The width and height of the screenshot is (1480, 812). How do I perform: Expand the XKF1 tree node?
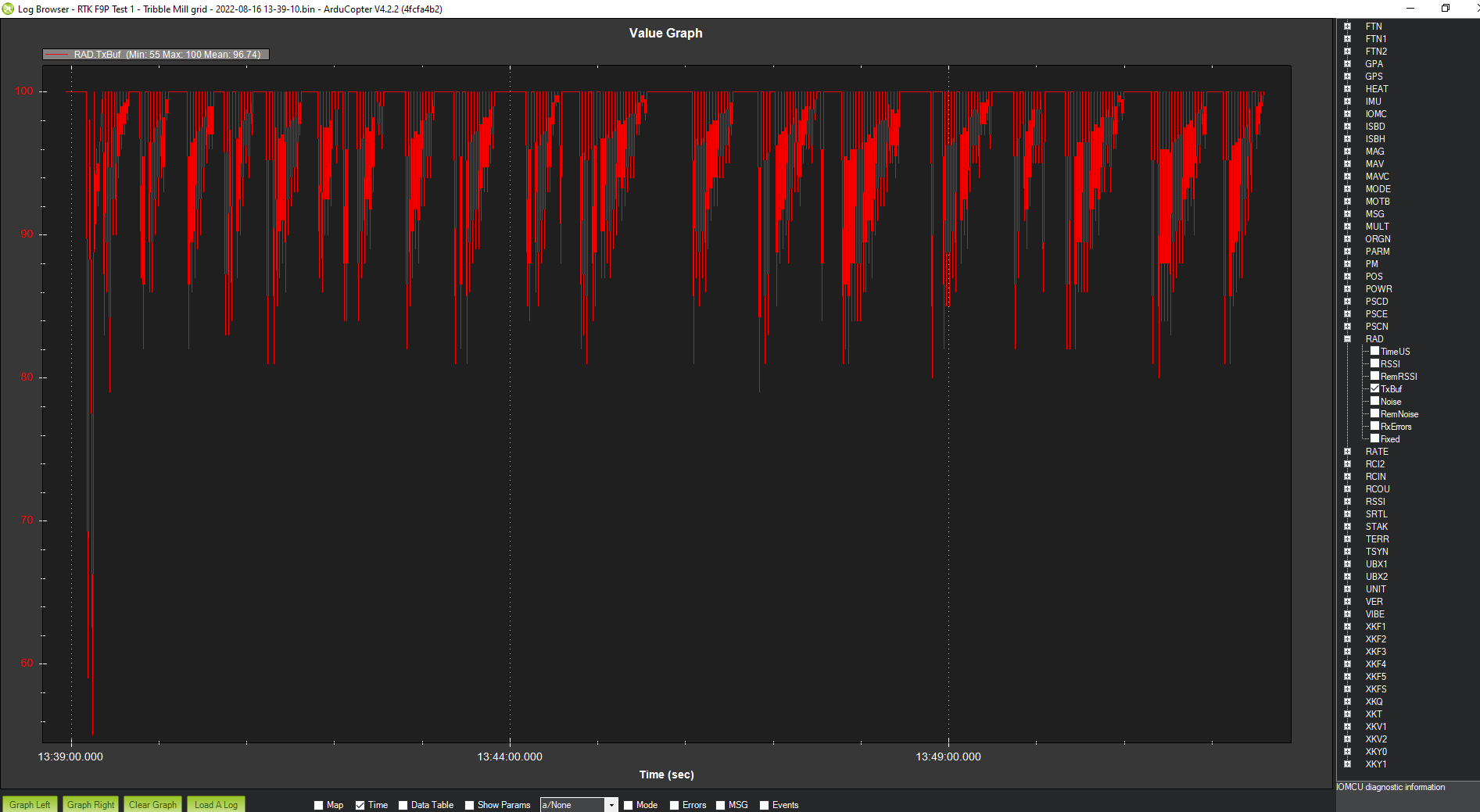[1347, 626]
